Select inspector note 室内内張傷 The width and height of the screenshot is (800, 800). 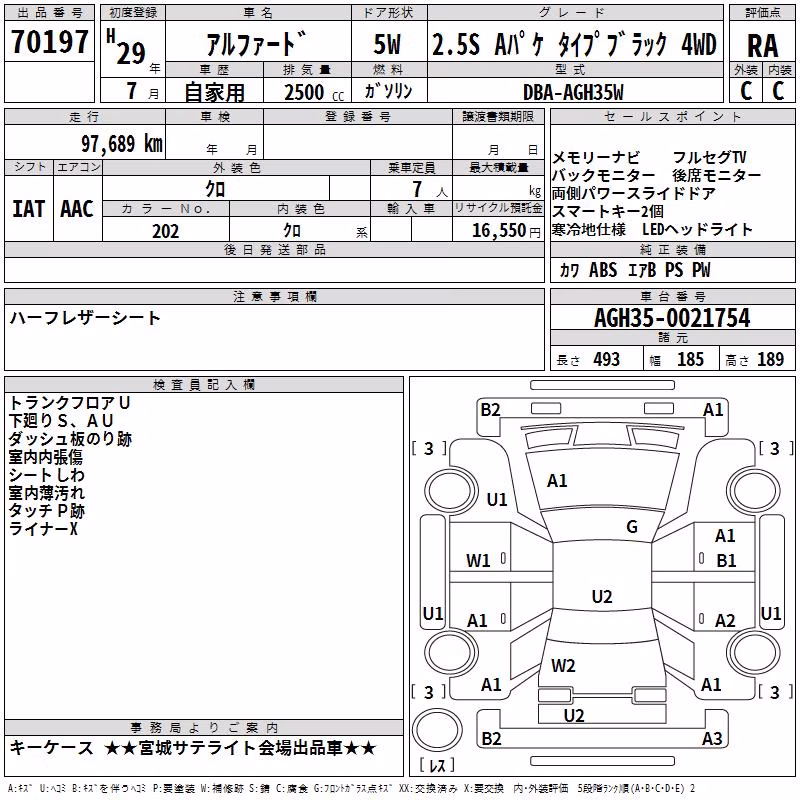coord(45,457)
